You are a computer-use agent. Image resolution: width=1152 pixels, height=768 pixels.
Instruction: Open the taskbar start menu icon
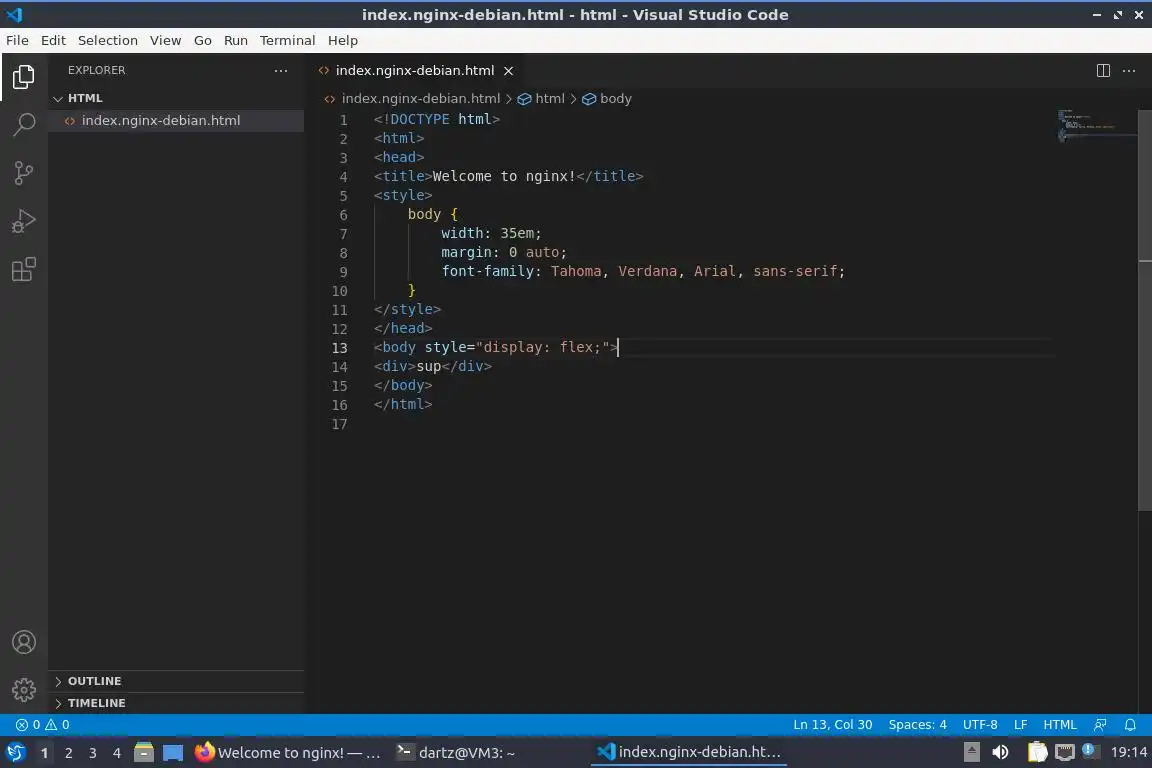[15, 753]
